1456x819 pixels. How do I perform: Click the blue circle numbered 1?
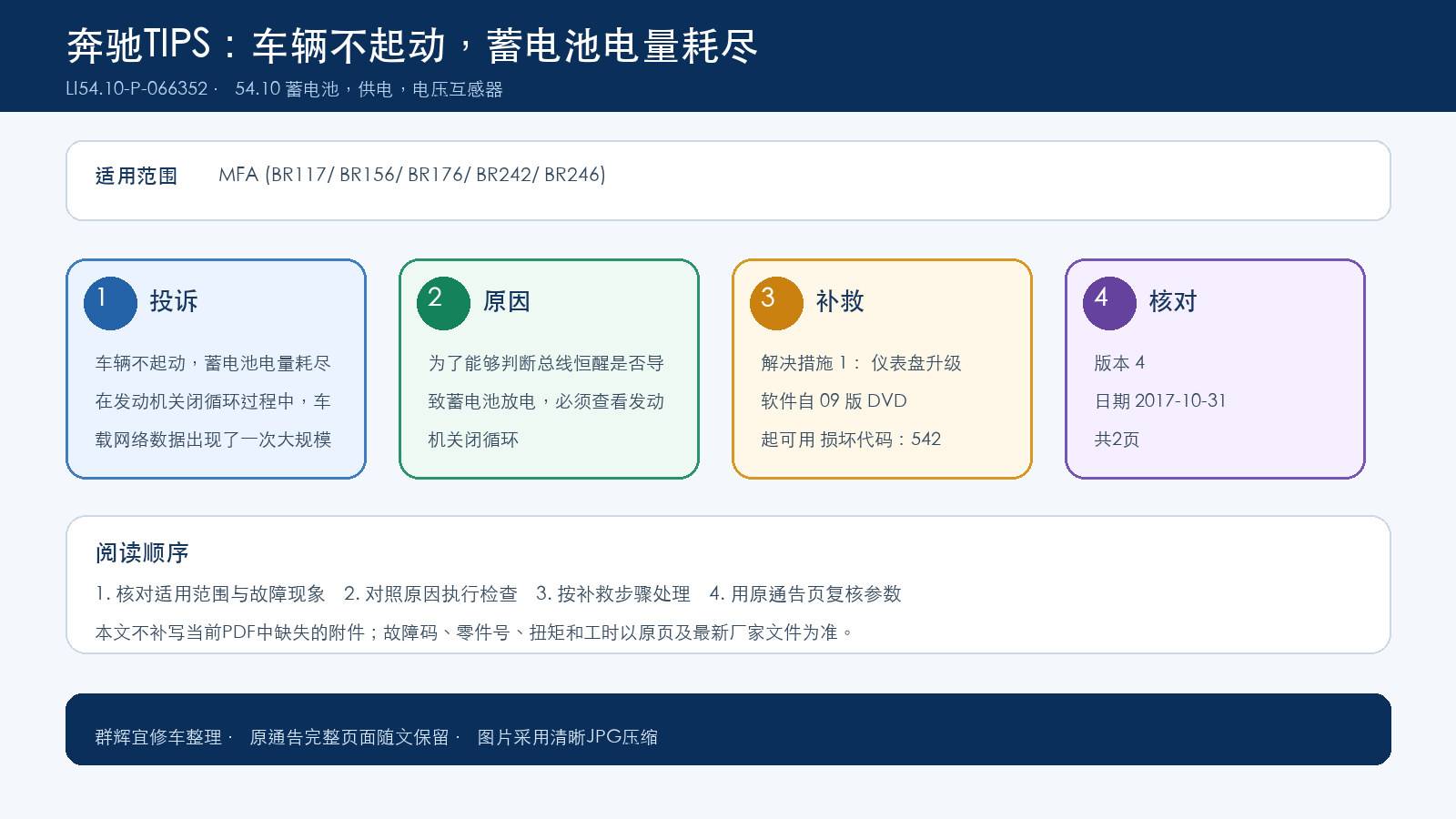tap(110, 303)
